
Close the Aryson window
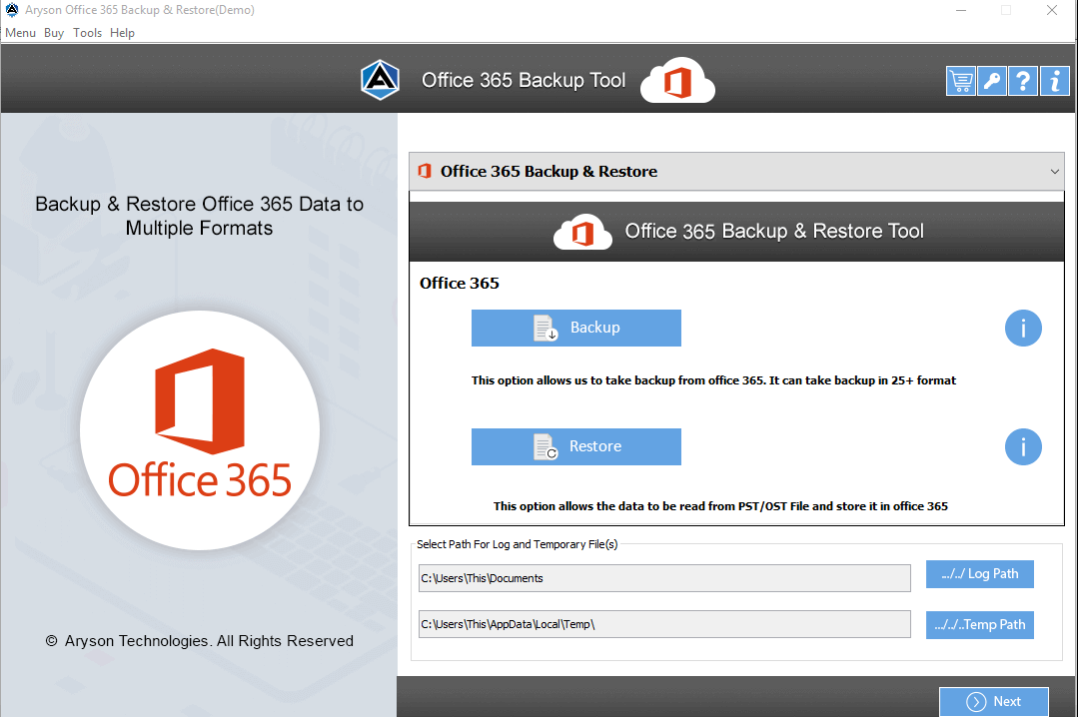1052,10
